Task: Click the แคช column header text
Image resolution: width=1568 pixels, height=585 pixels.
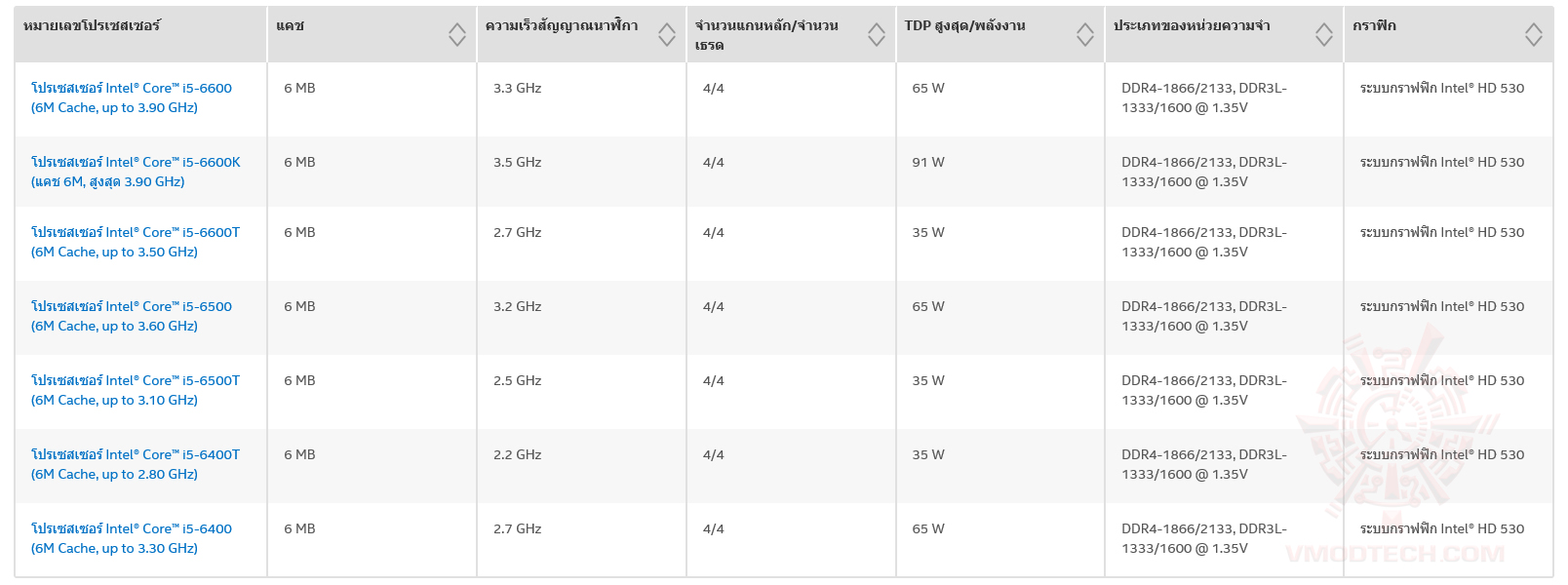Action: coord(290,26)
